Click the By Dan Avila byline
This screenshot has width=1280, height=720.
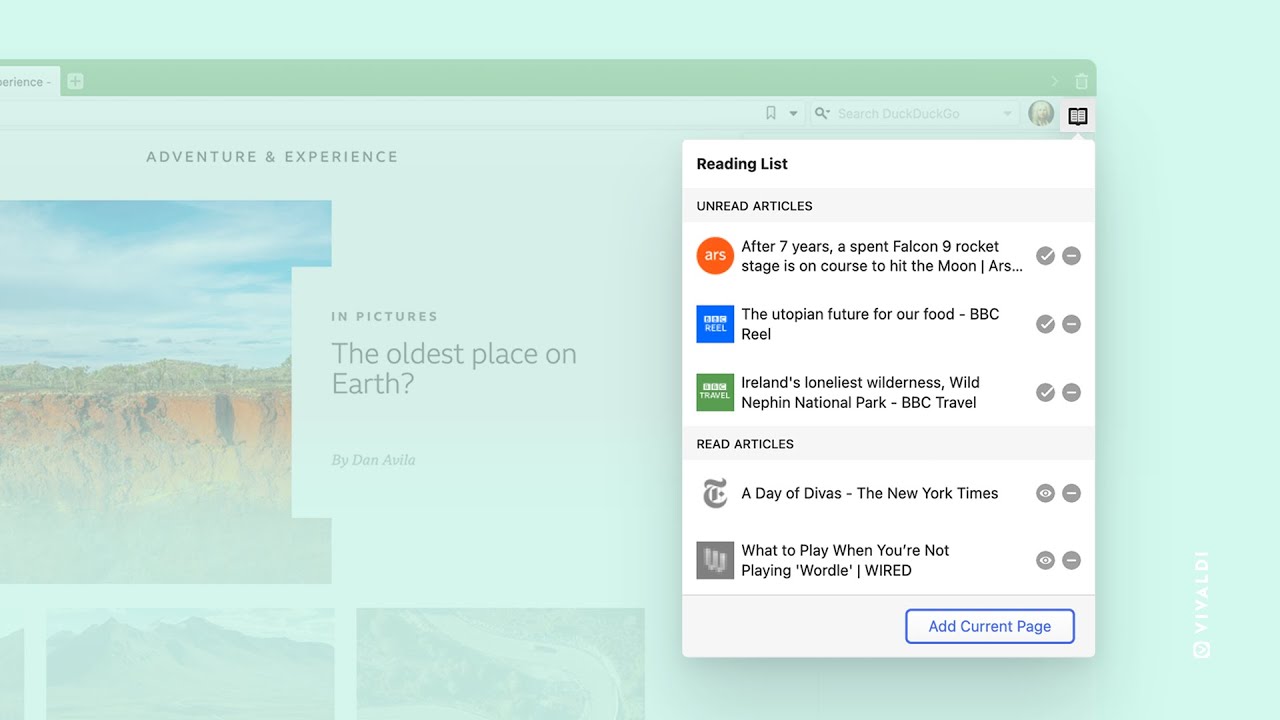(x=373, y=460)
